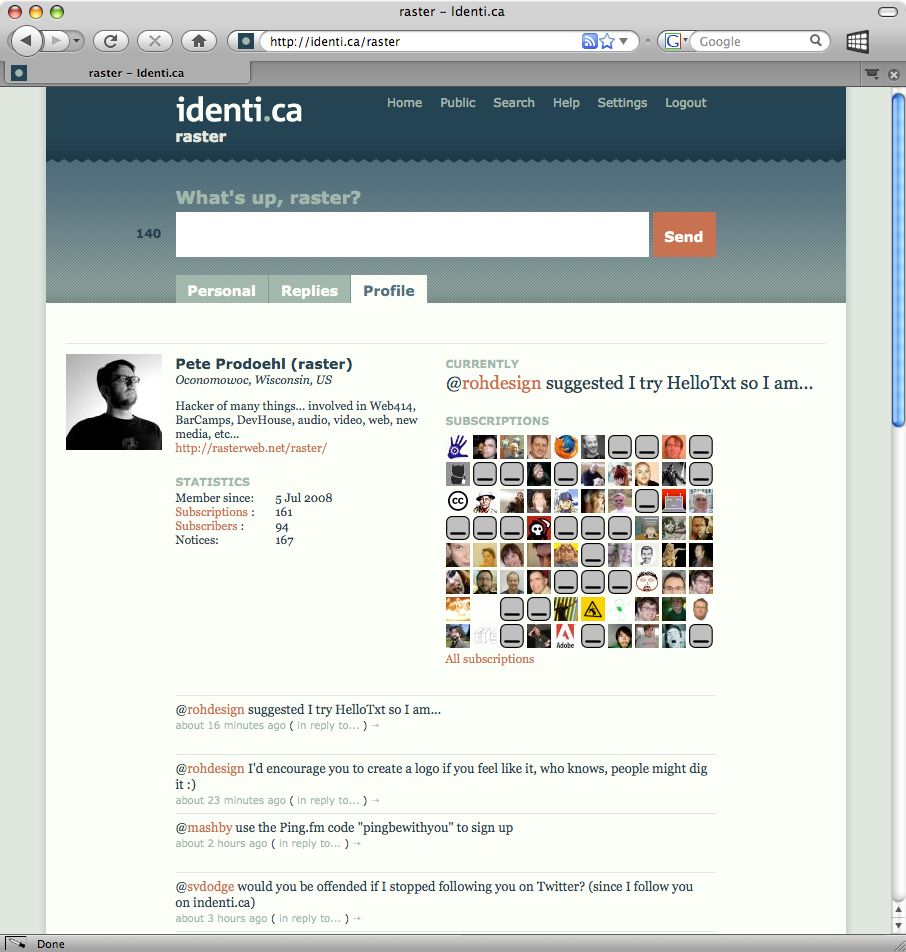Select the 'raster – Identi.ca' browser tab

[x=126, y=73]
